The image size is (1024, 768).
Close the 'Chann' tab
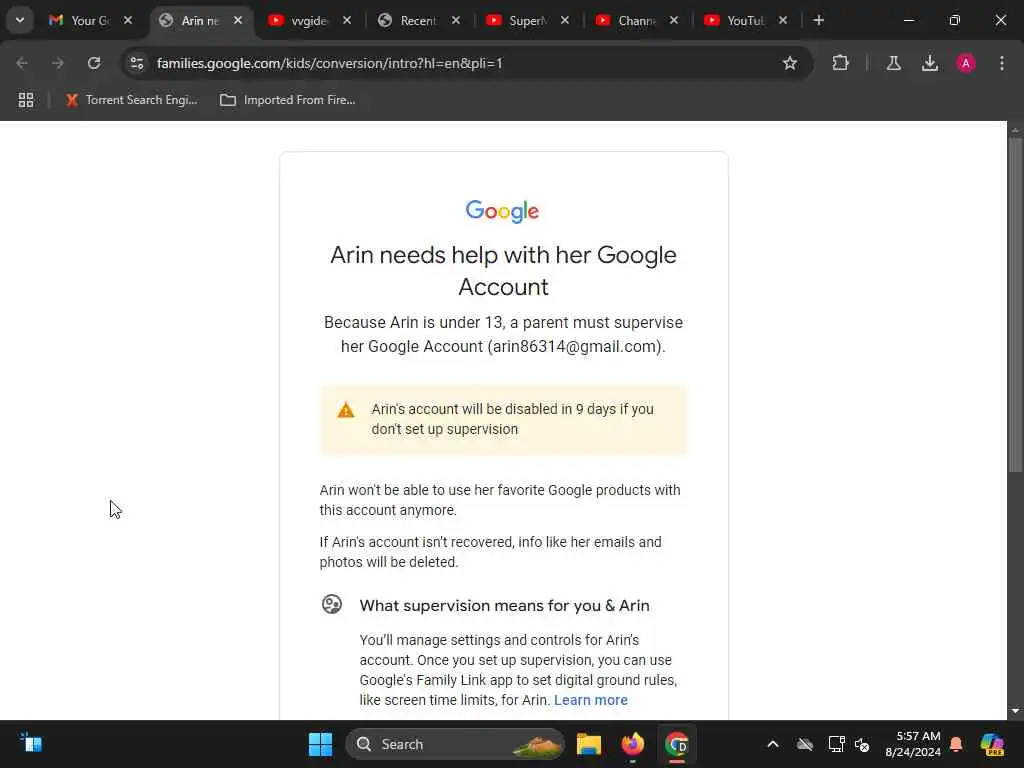674,20
